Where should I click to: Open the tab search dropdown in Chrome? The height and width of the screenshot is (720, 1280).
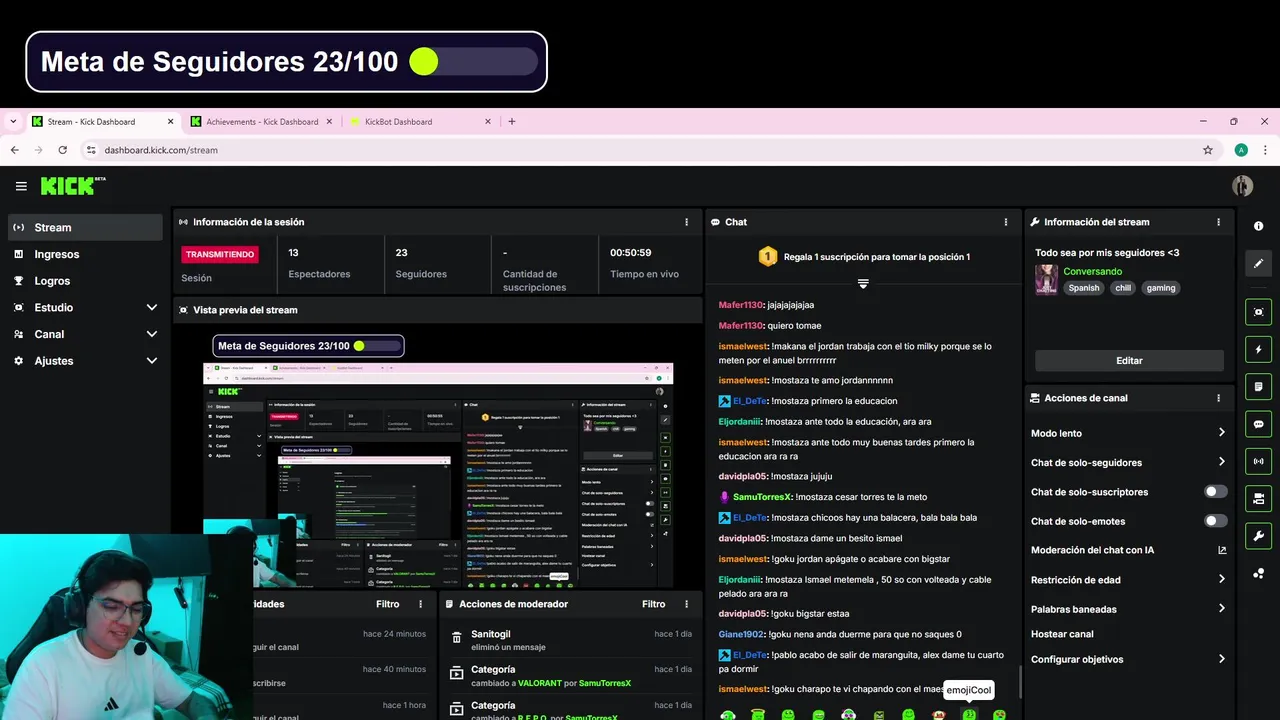coord(13,122)
